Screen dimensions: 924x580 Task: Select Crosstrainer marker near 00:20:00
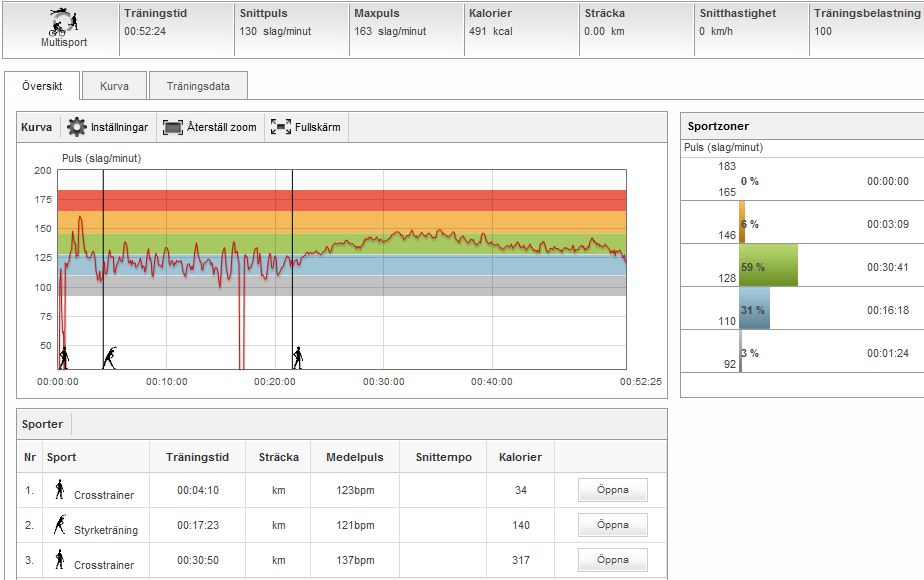click(297, 358)
